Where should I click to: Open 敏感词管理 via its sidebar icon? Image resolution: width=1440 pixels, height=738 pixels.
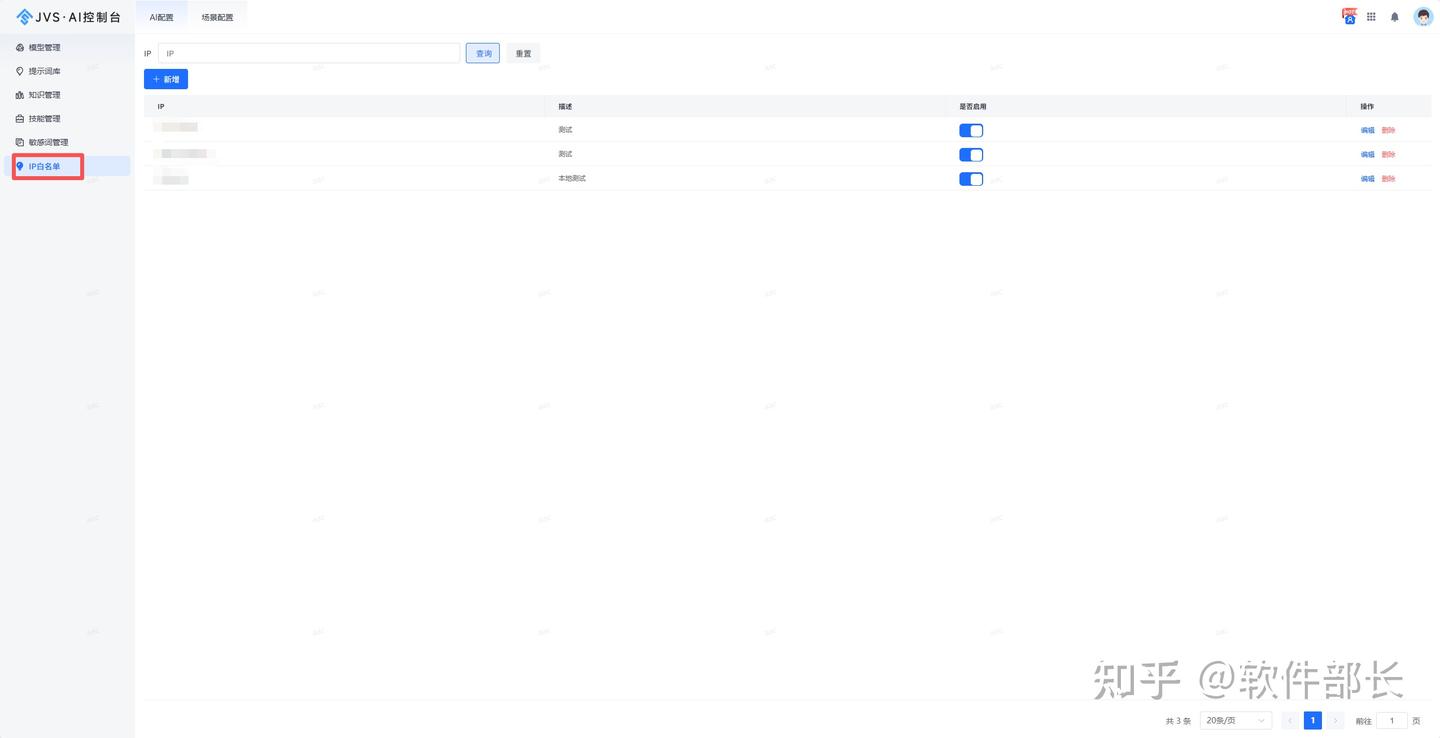pyautogui.click(x=20, y=143)
